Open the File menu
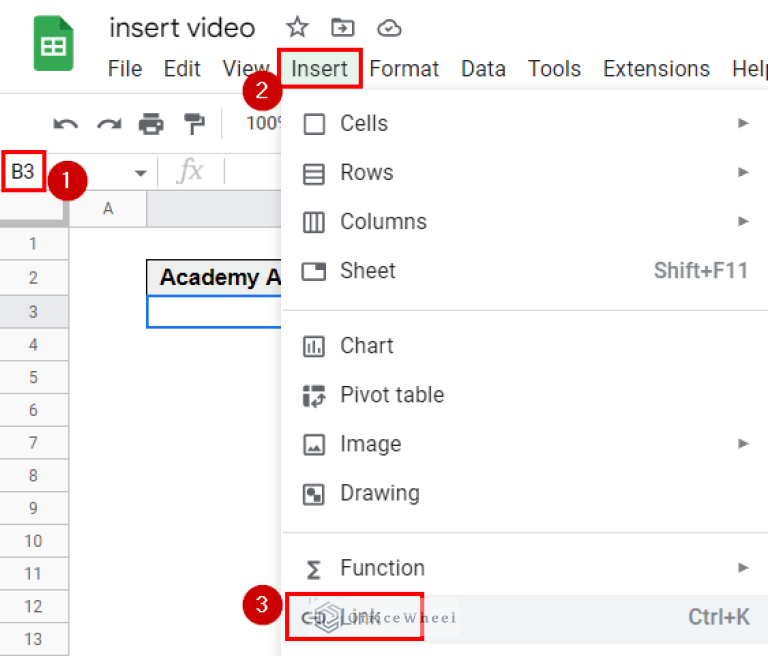Image resolution: width=768 pixels, height=656 pixels. (x=125, y=69)
